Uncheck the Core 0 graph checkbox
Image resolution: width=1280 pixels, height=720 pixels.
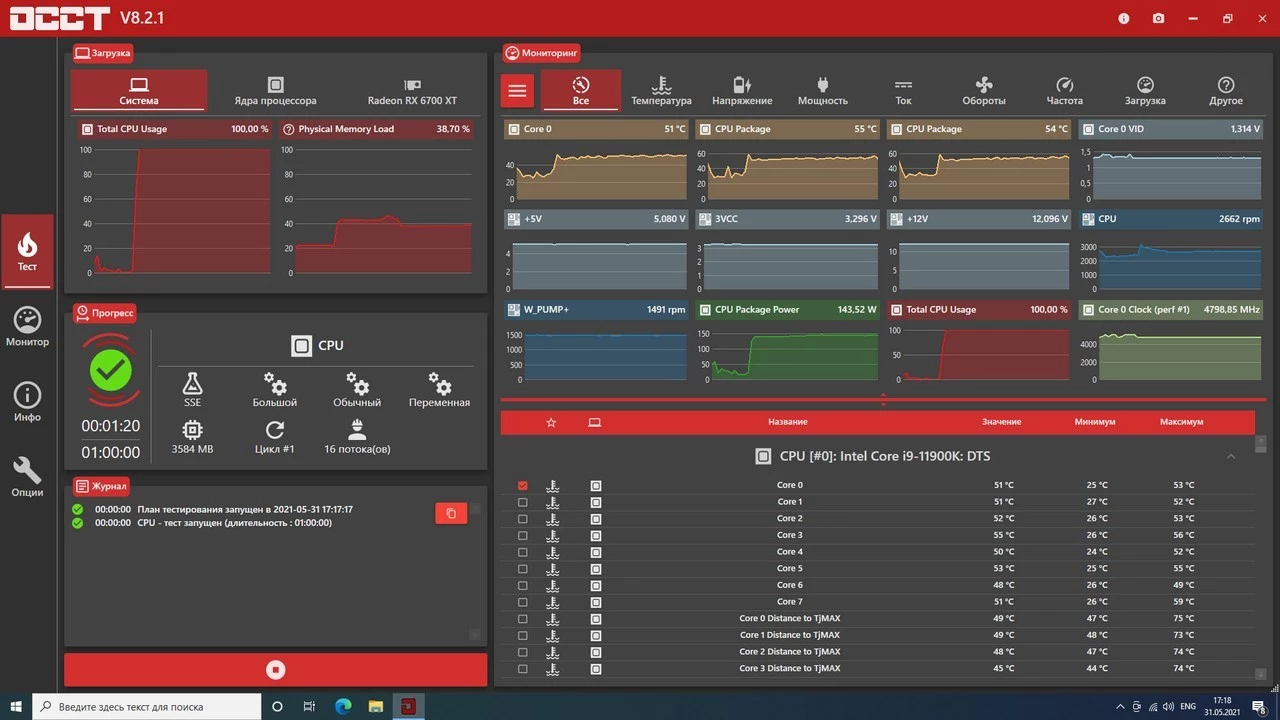click(522, 485)
